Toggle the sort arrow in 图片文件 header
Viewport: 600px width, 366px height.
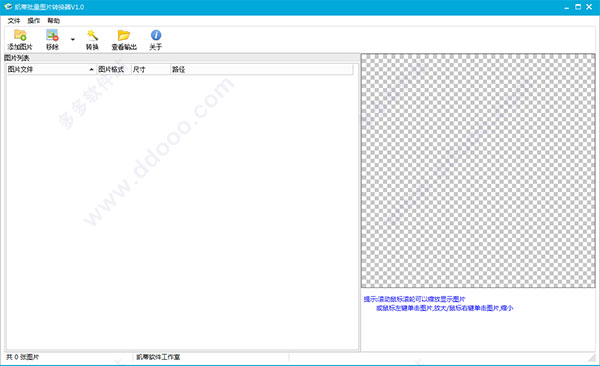[x=91, y=69]
